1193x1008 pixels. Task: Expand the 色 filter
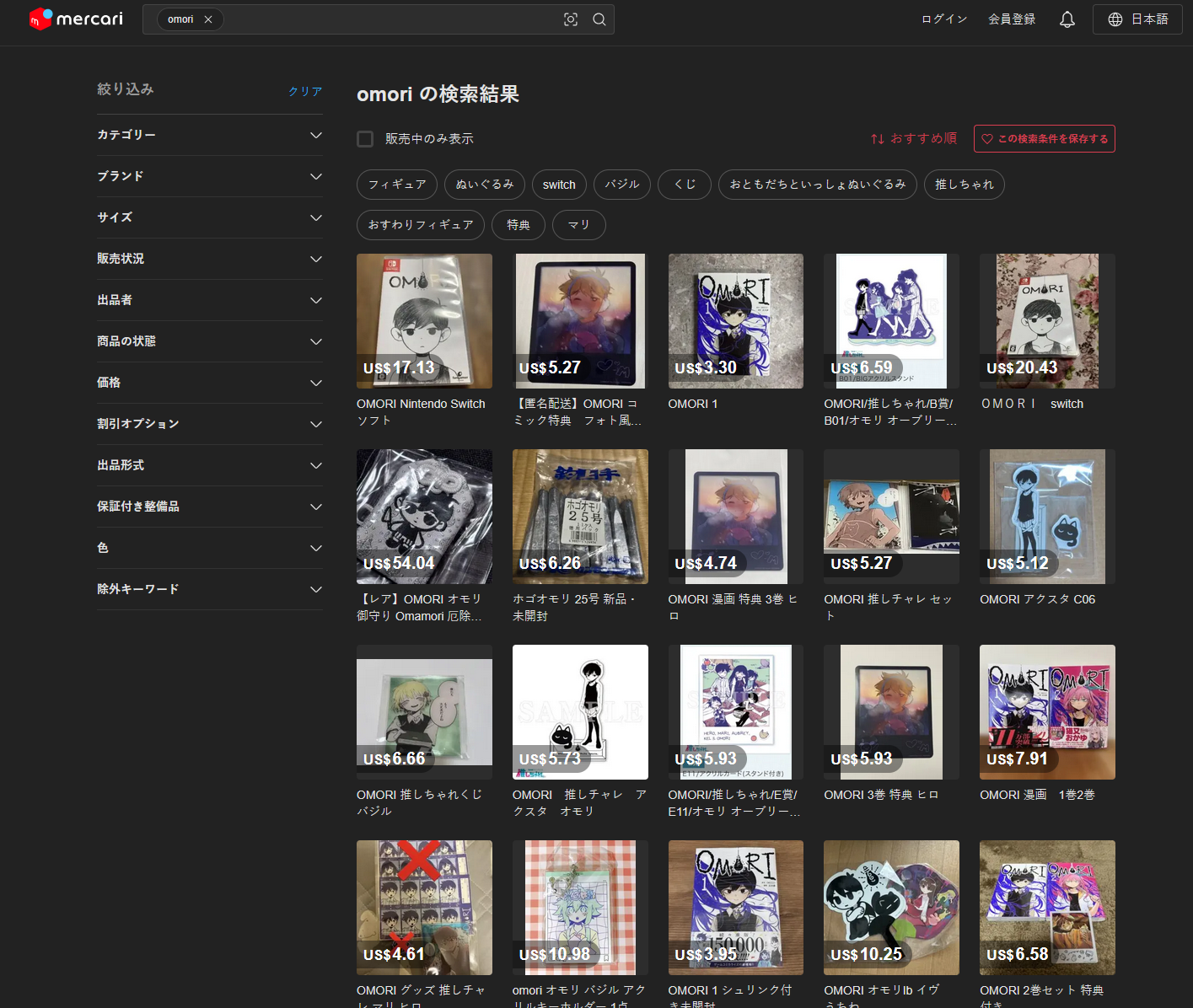(210, 548)
